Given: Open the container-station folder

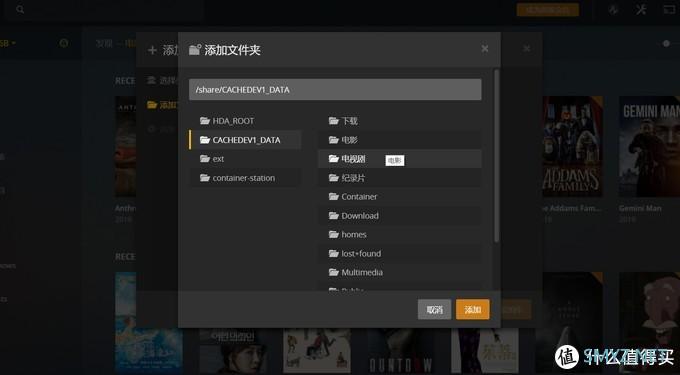Looking at the screenshot, I should point(246,178).
